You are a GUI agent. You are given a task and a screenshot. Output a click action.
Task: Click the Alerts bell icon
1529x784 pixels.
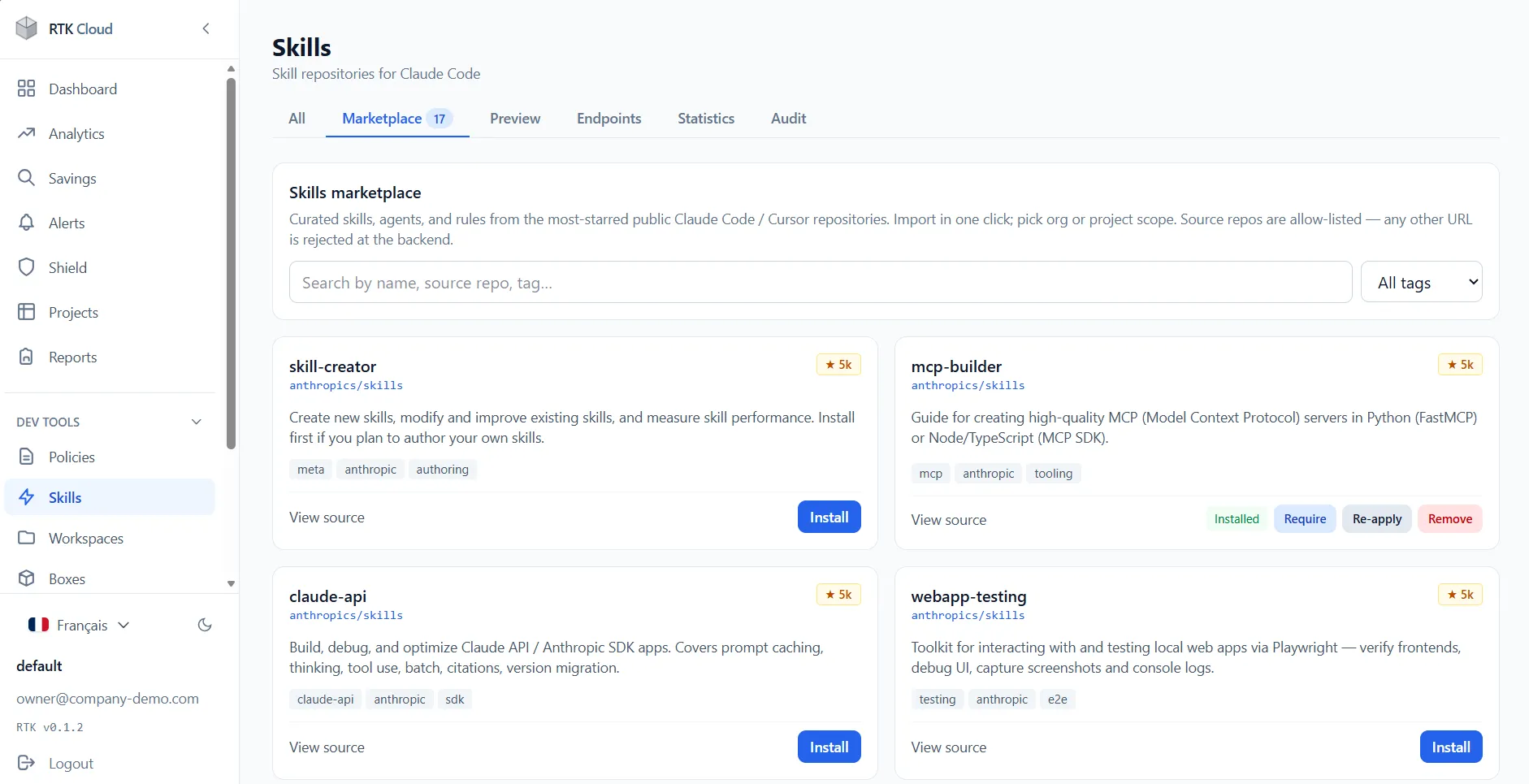pos(27,223)
